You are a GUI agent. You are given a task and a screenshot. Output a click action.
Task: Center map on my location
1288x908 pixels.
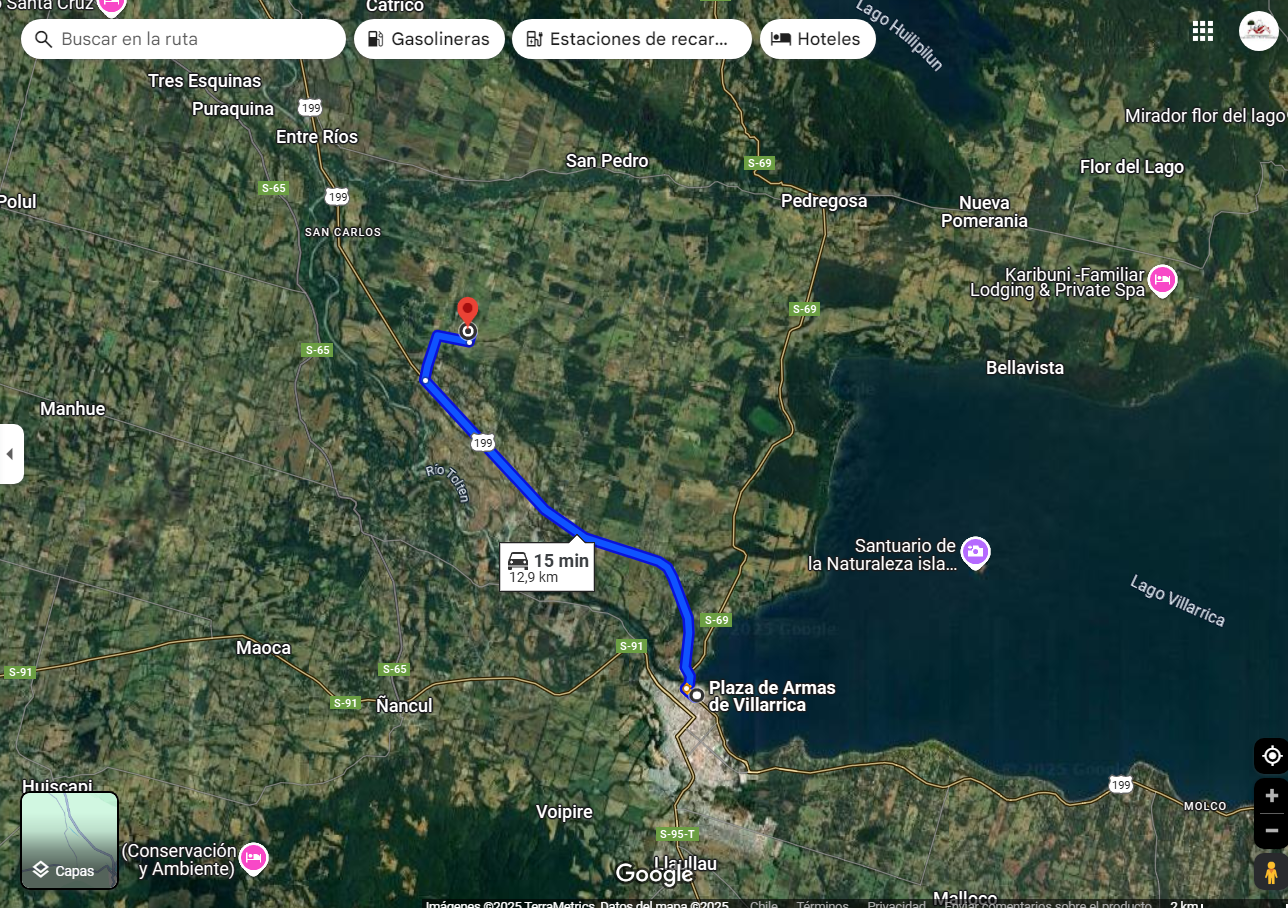(1271, 756)
